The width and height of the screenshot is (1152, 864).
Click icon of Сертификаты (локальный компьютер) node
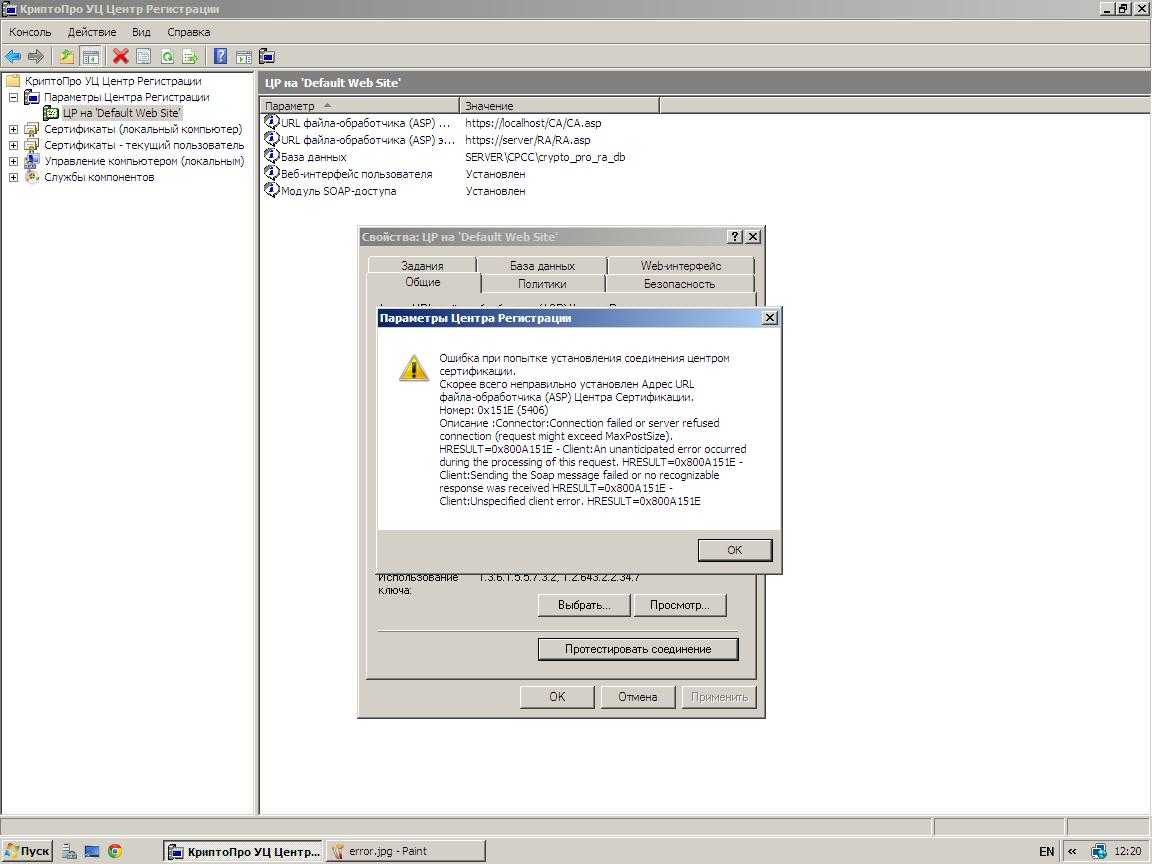pos(32,129)
